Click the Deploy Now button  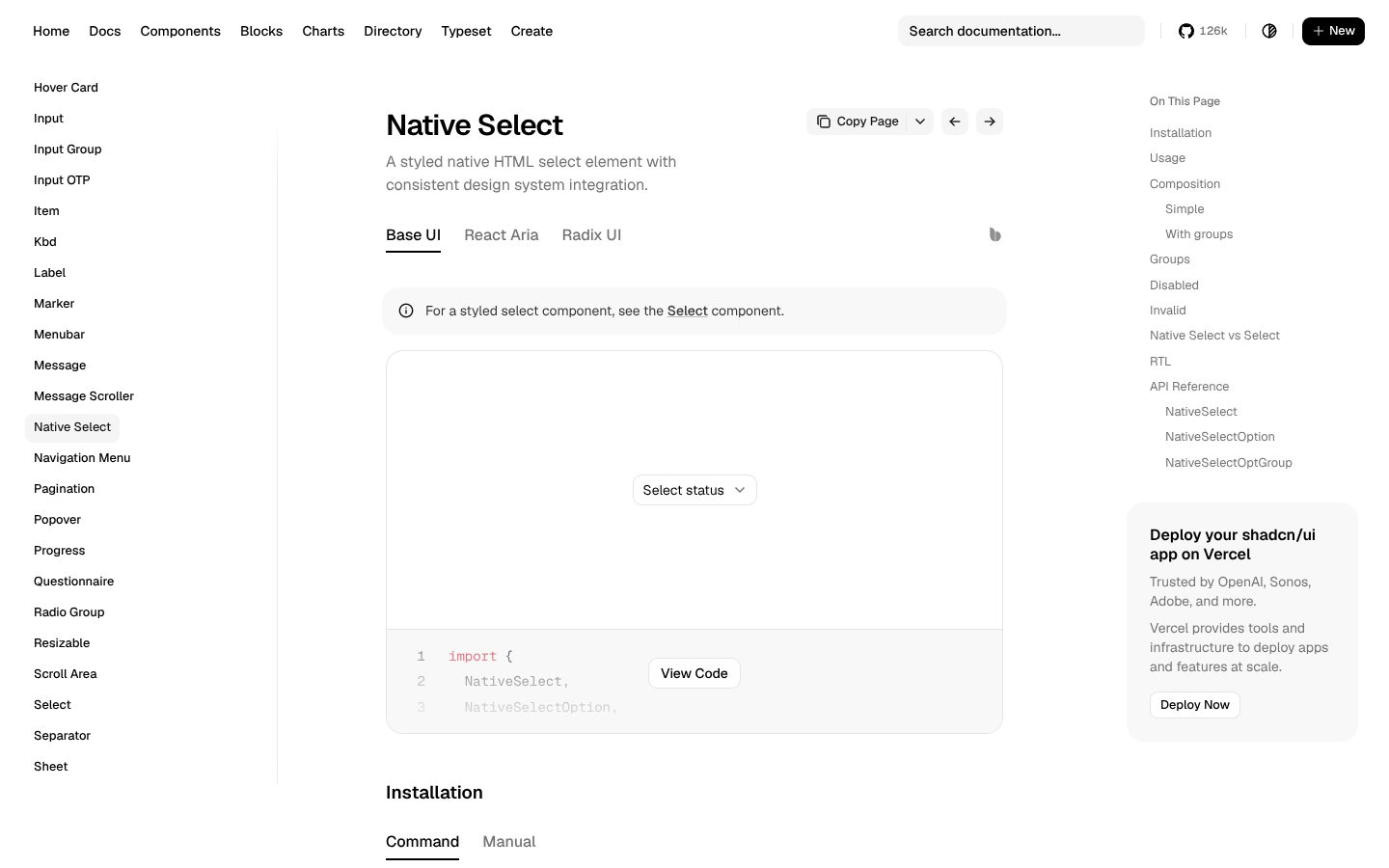tap(1195, 705)
